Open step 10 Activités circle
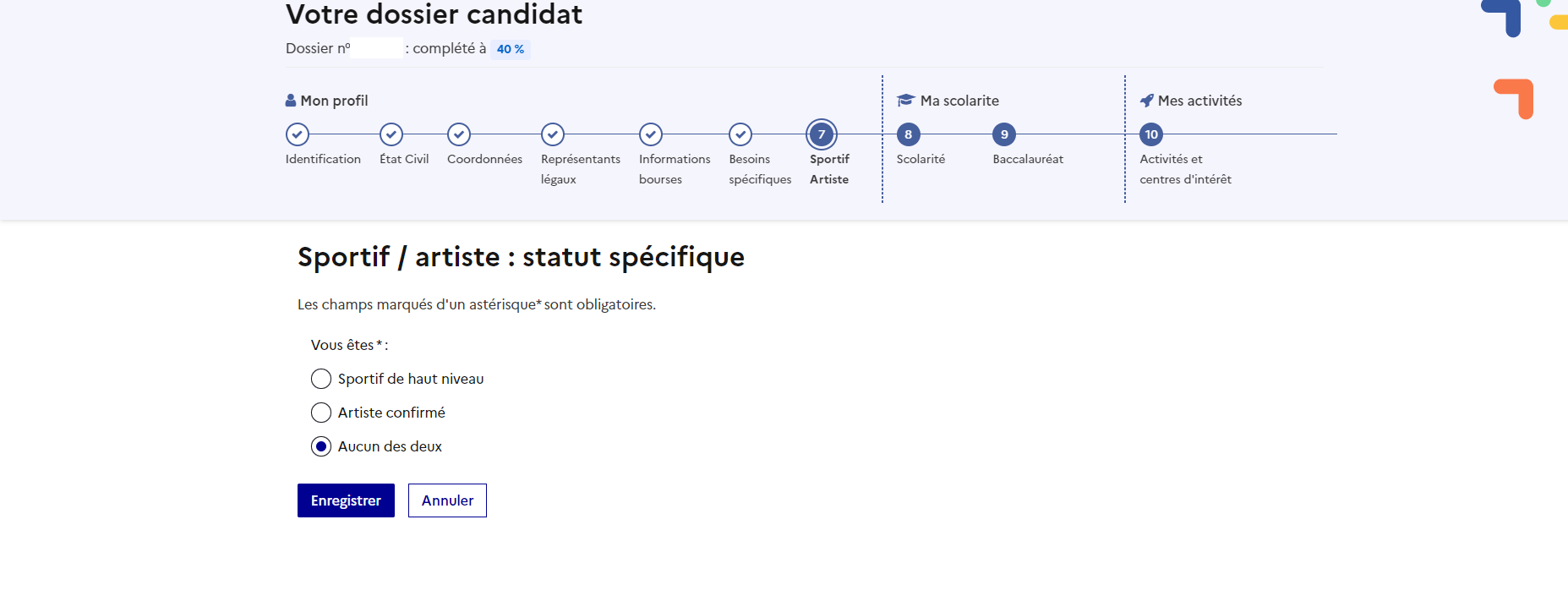Viewport: 1568px width, 596px height. [x=1150, y=134]
